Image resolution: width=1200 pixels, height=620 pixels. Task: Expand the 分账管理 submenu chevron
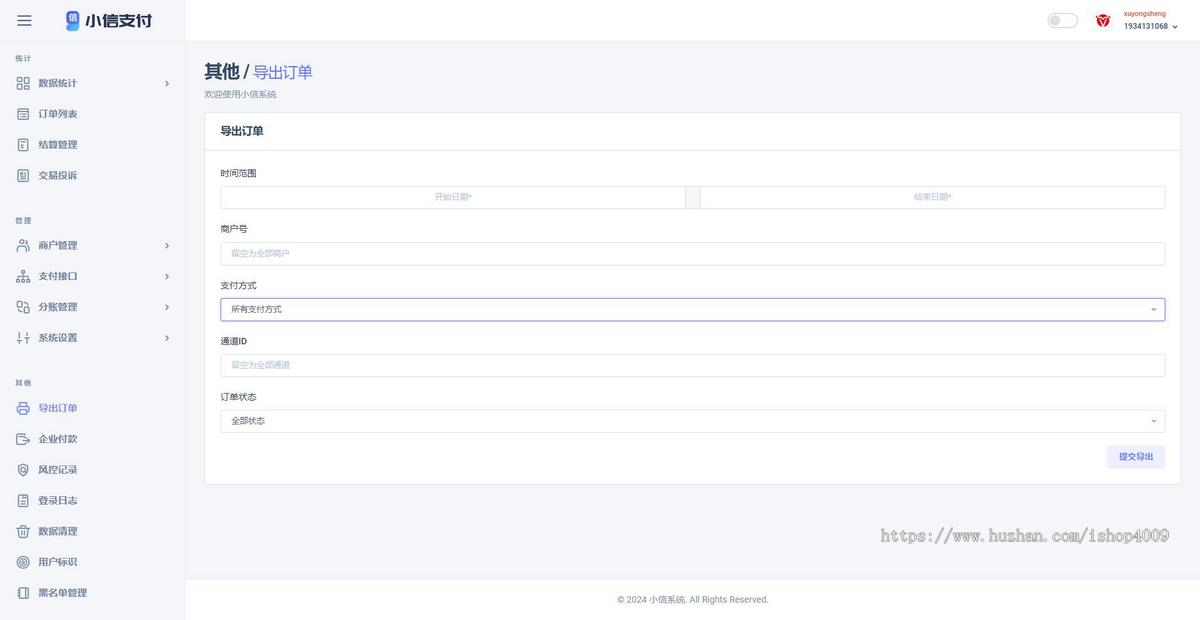(x=167, y=307)
